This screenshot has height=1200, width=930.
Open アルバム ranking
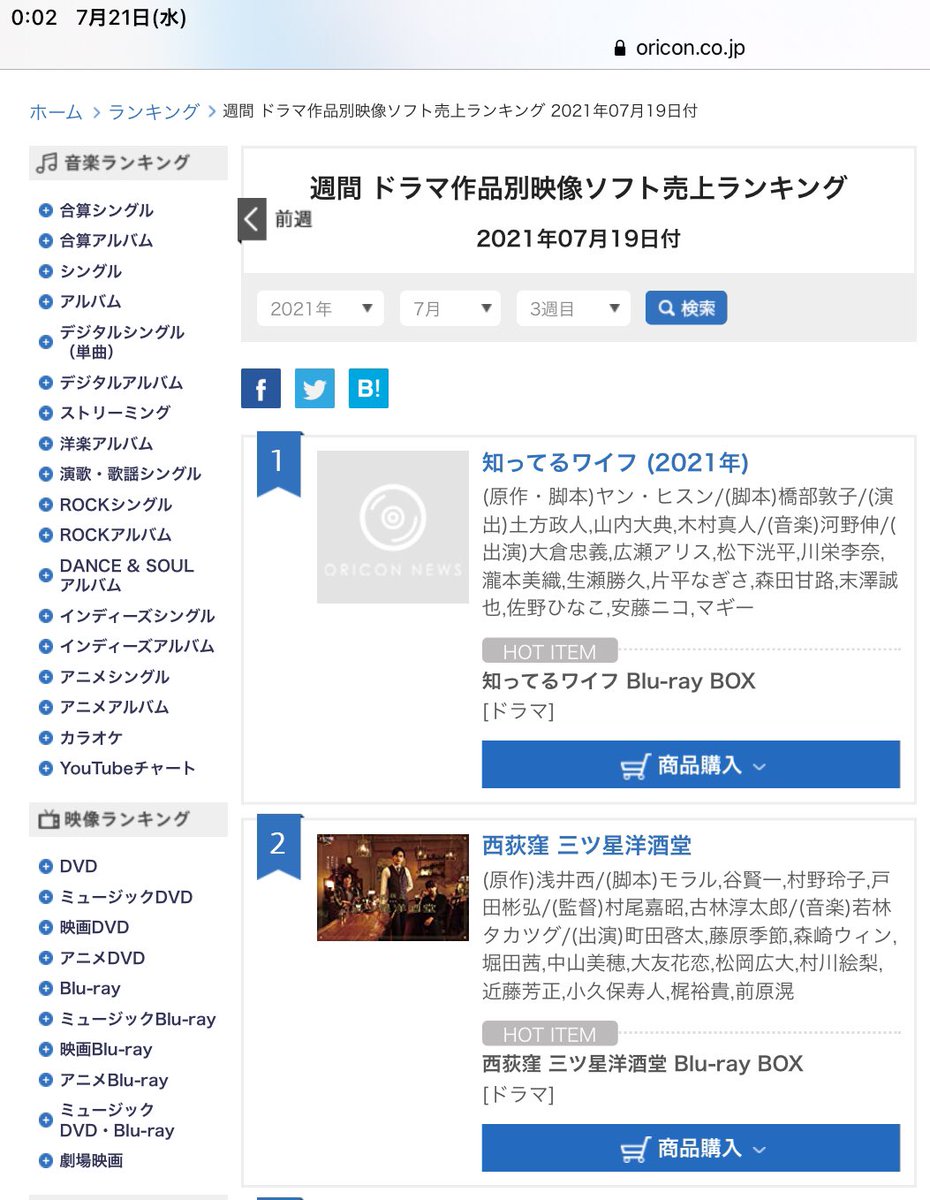[90, 302]
